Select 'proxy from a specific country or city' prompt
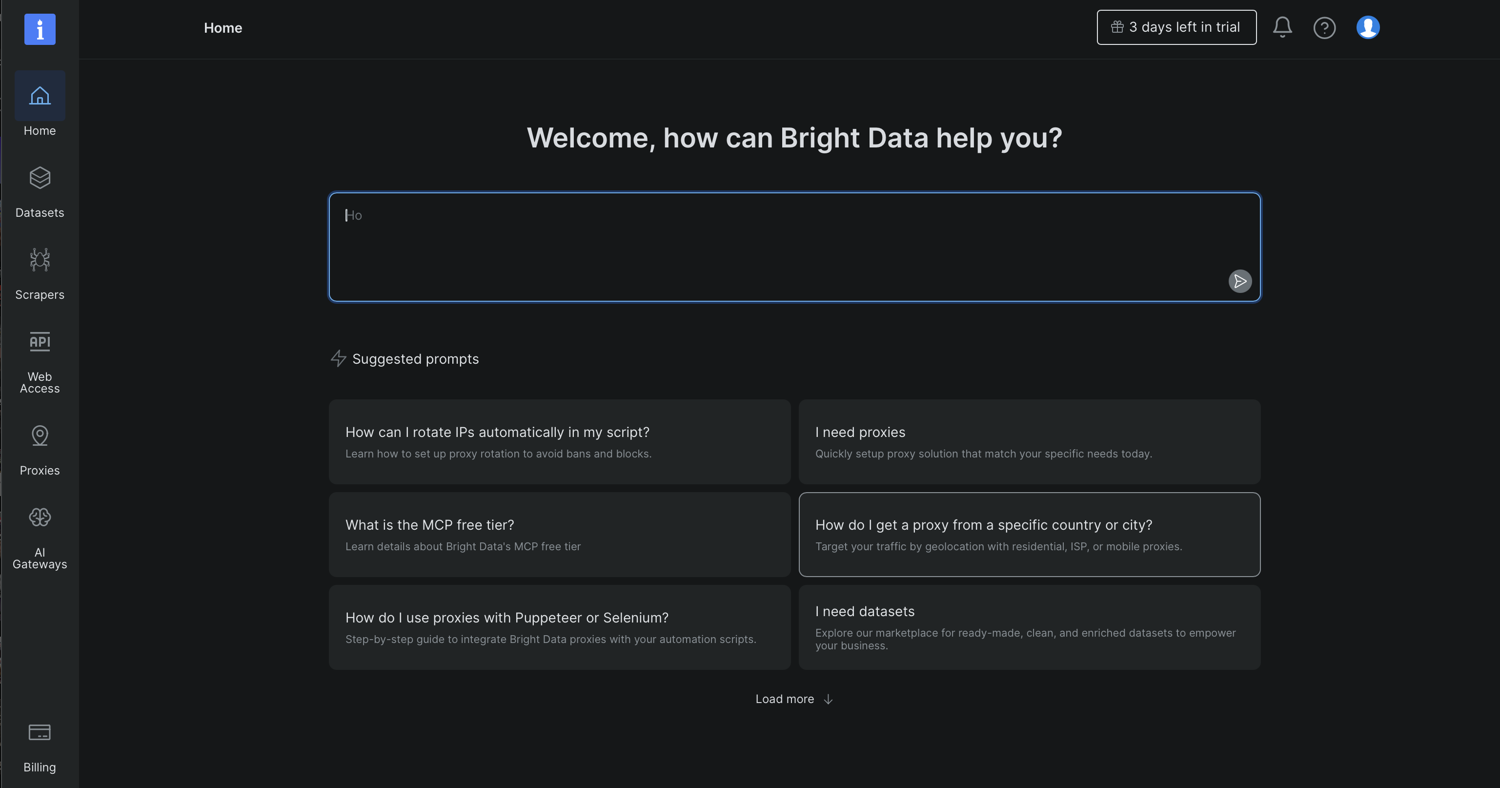1500x788 pixels. coord(1029,534)
